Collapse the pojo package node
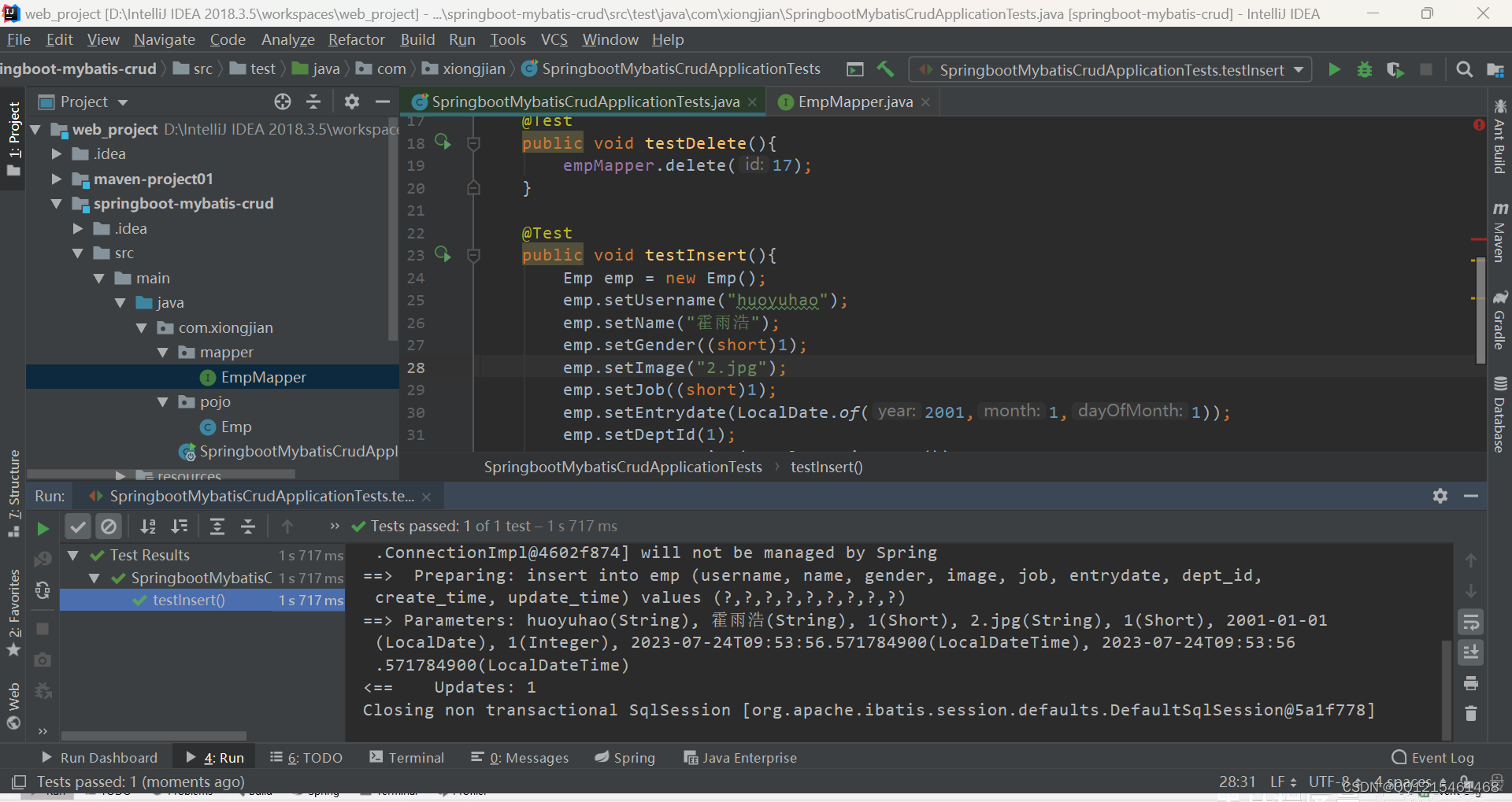 point(163,401)
